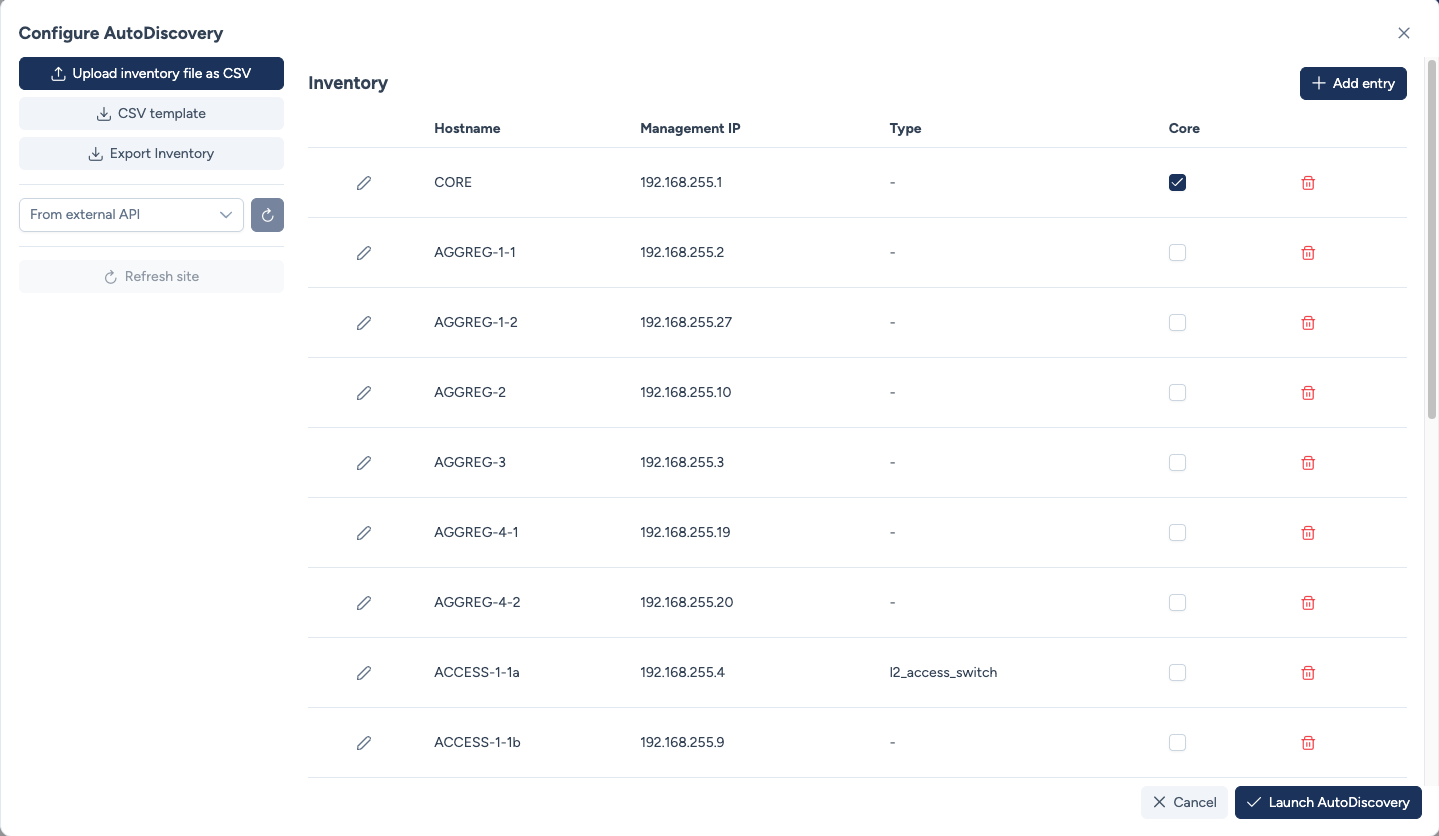
Task: Click the pencil icon beside ACCESS-1-1a
Action: (364, 673)
